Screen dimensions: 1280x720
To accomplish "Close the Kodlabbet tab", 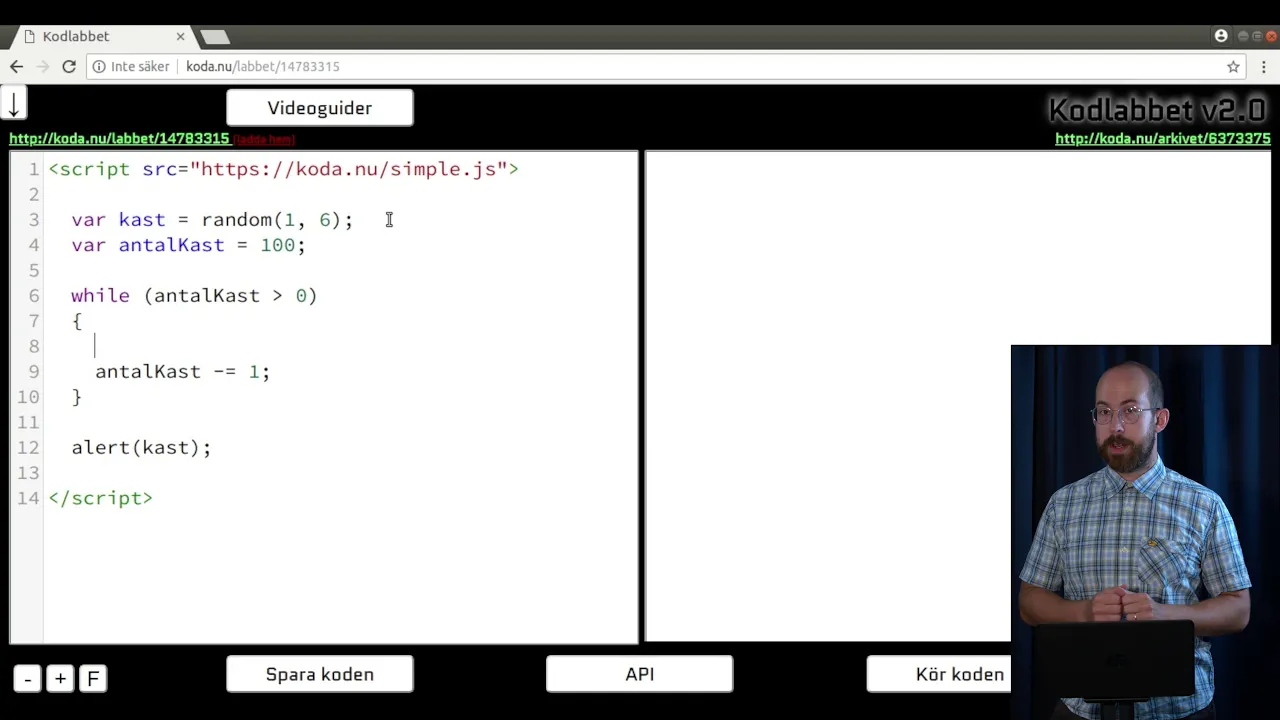I will (180, 36).
